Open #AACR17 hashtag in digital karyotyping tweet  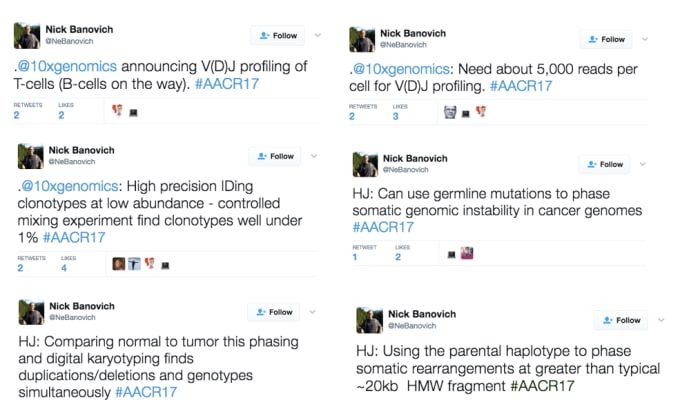click(x=146, y=392)
